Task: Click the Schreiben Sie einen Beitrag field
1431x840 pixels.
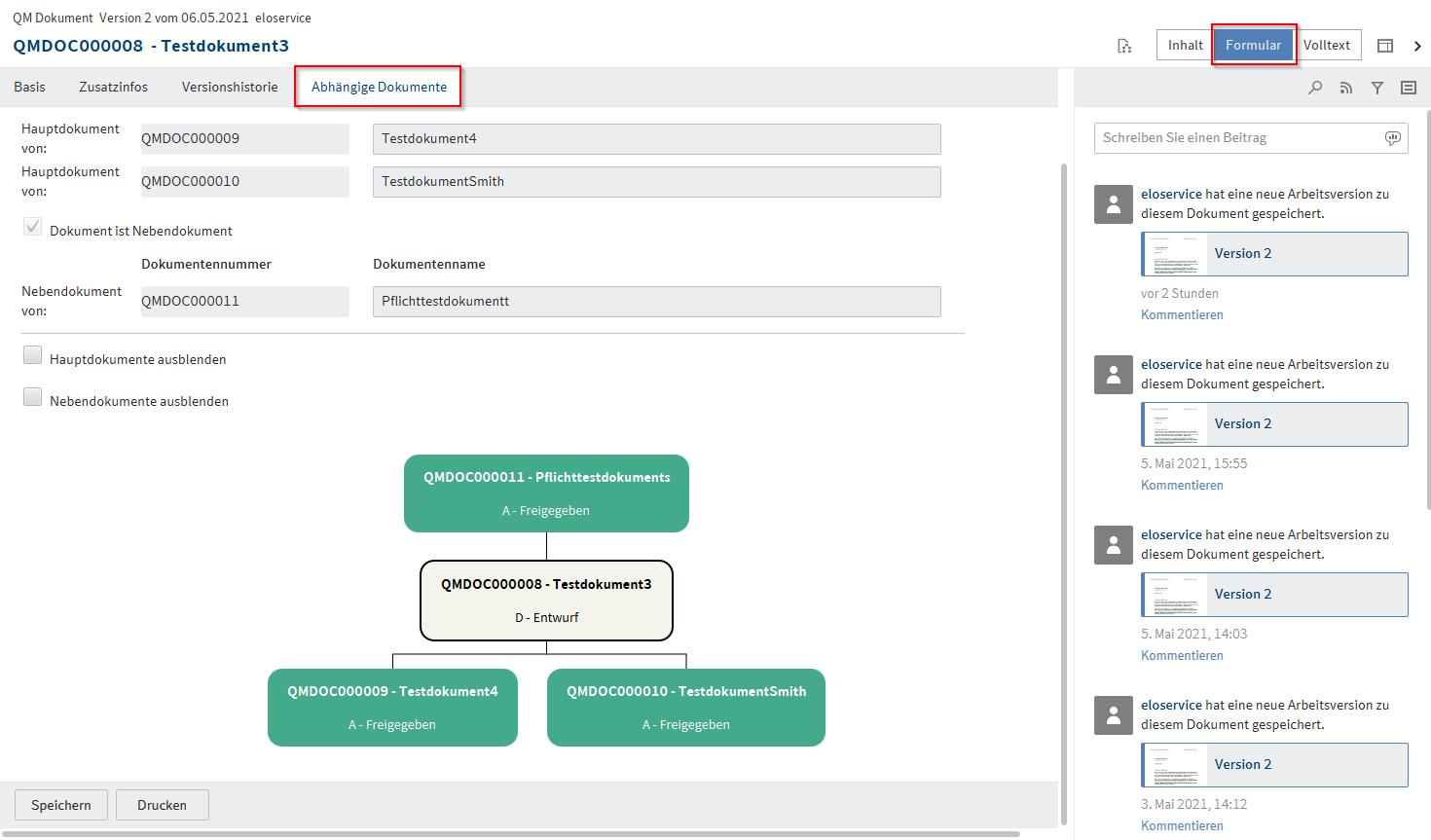Action: click(1236, 138)
